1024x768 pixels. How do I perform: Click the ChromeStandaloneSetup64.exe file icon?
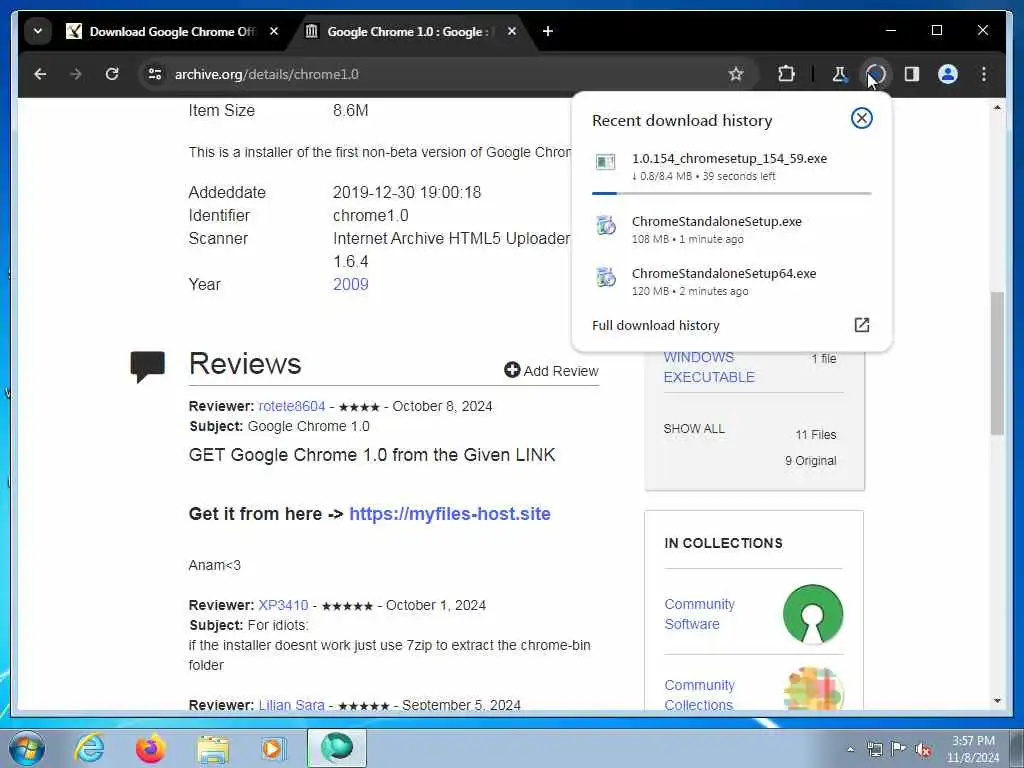605,277
